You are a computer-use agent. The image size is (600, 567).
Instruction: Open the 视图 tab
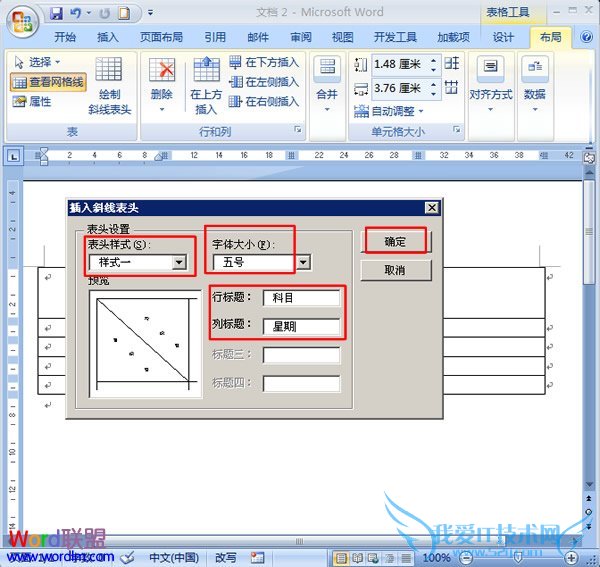coord(342,37)
